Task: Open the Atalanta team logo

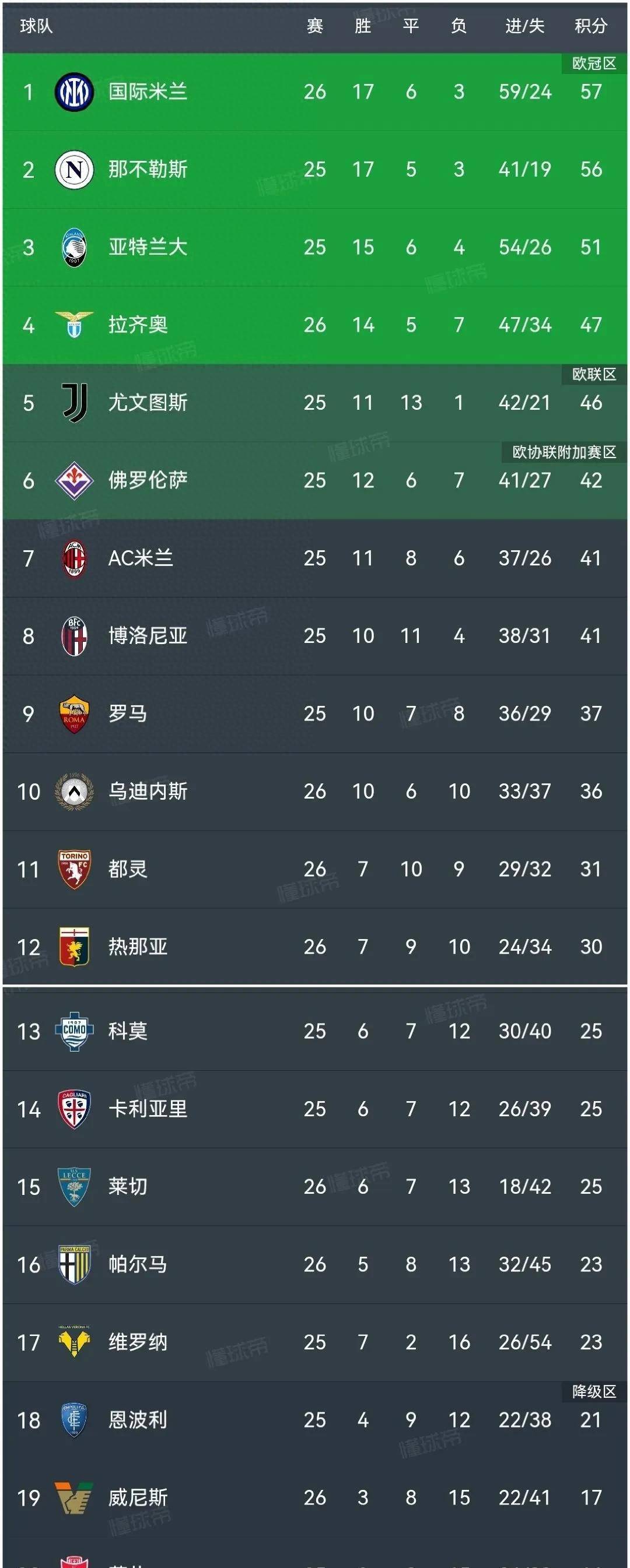Action: (x=74, y=248)
